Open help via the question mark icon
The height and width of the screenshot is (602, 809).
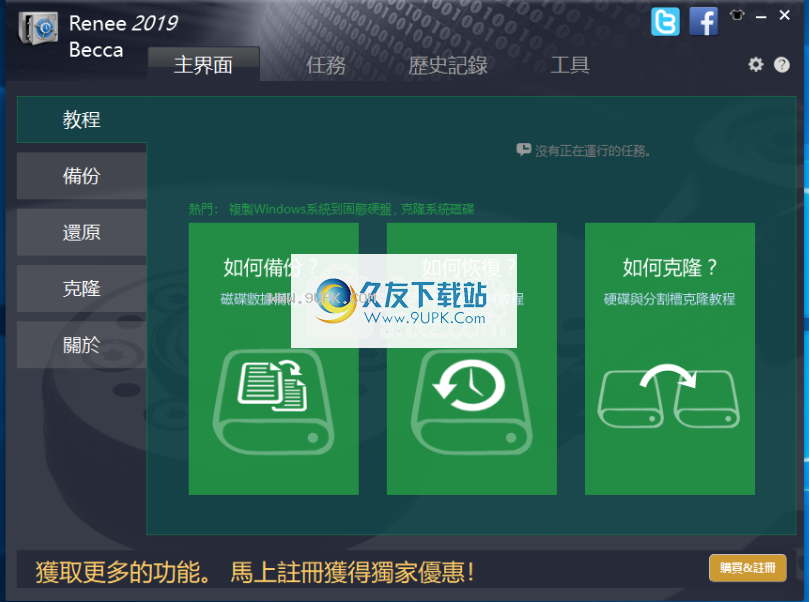[x=782, y=64]
